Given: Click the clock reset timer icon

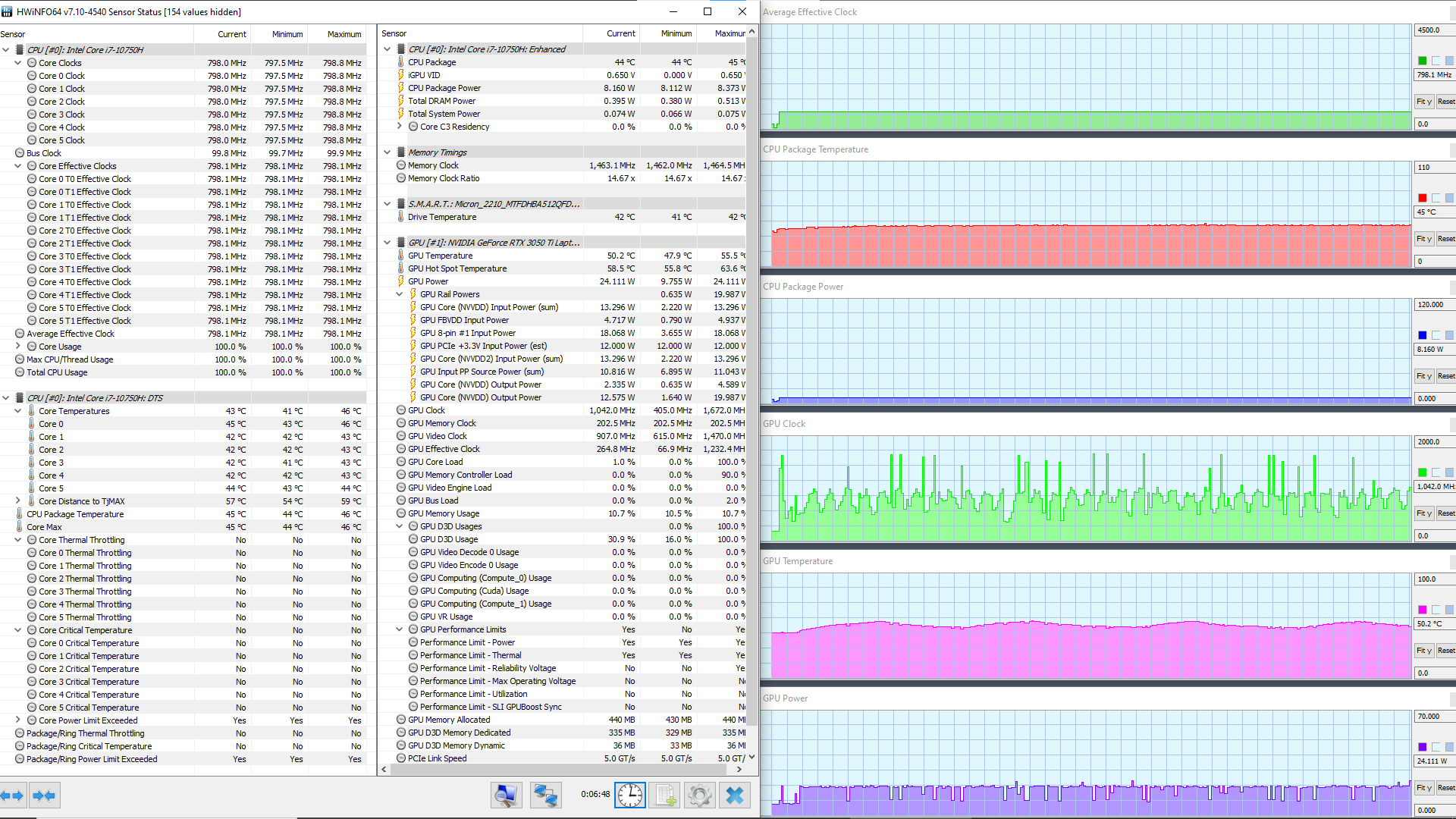Looking at the screenshot, I should pos(629,795).
